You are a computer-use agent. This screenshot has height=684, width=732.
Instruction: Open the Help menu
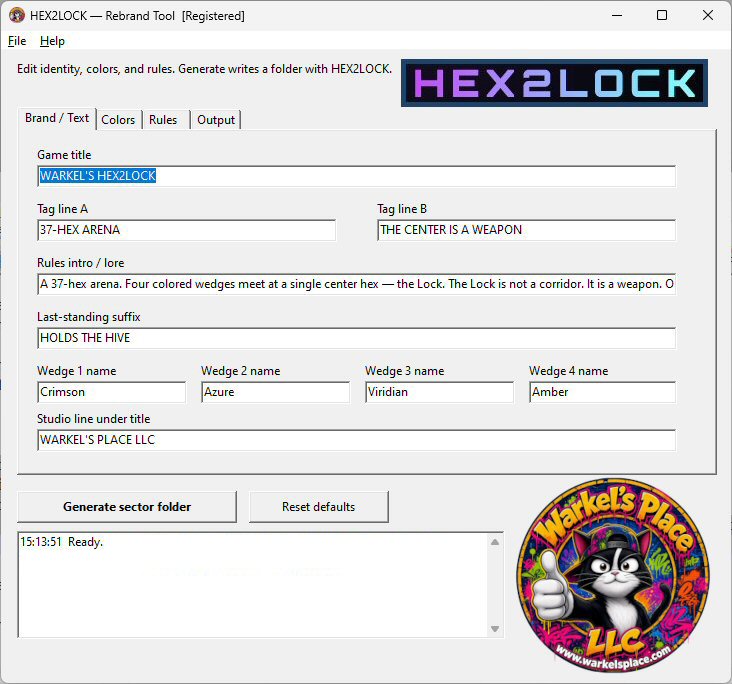coord(52,41)
